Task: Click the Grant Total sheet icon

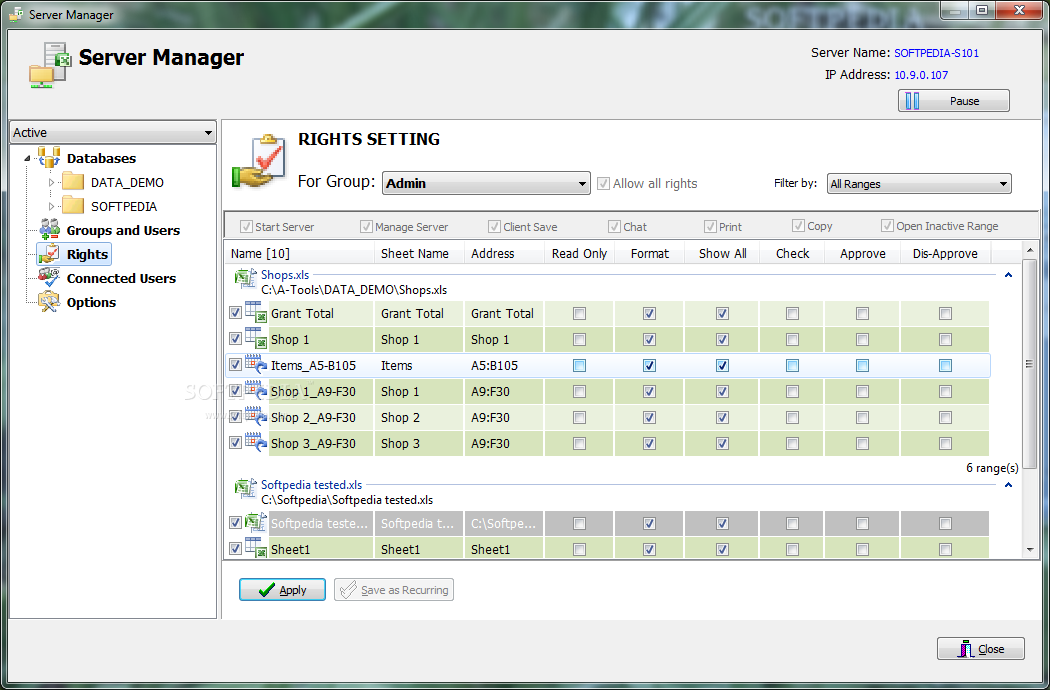Action: (x=256, y=312)
